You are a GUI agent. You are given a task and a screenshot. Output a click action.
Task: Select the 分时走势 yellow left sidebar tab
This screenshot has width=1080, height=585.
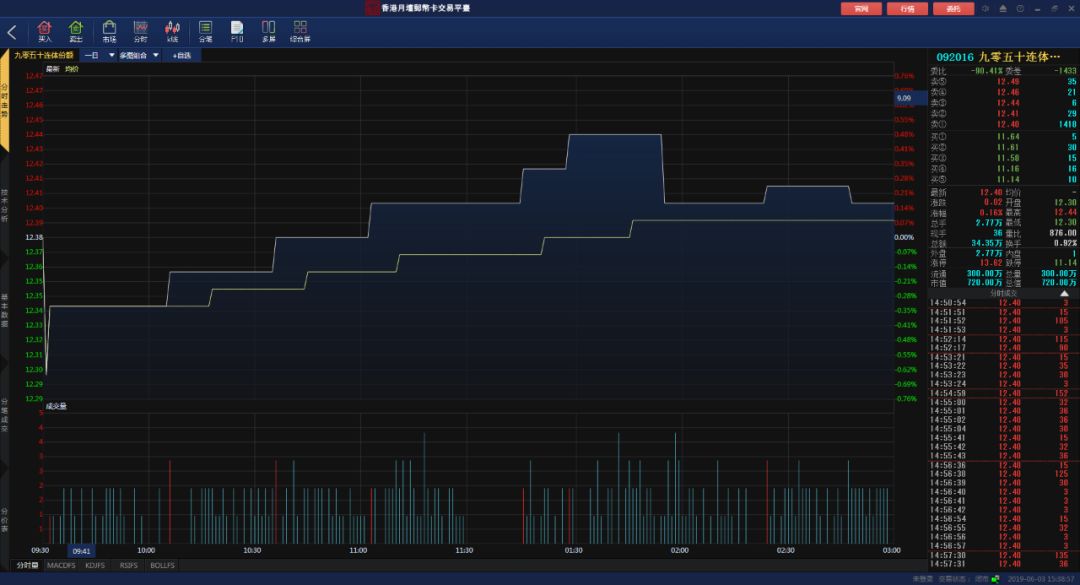click(4, 101)
